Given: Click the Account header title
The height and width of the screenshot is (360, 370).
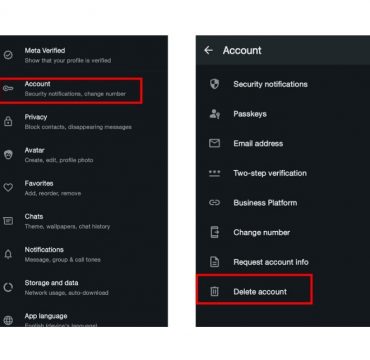Looking at the screenshot, I should pos(242,50).
